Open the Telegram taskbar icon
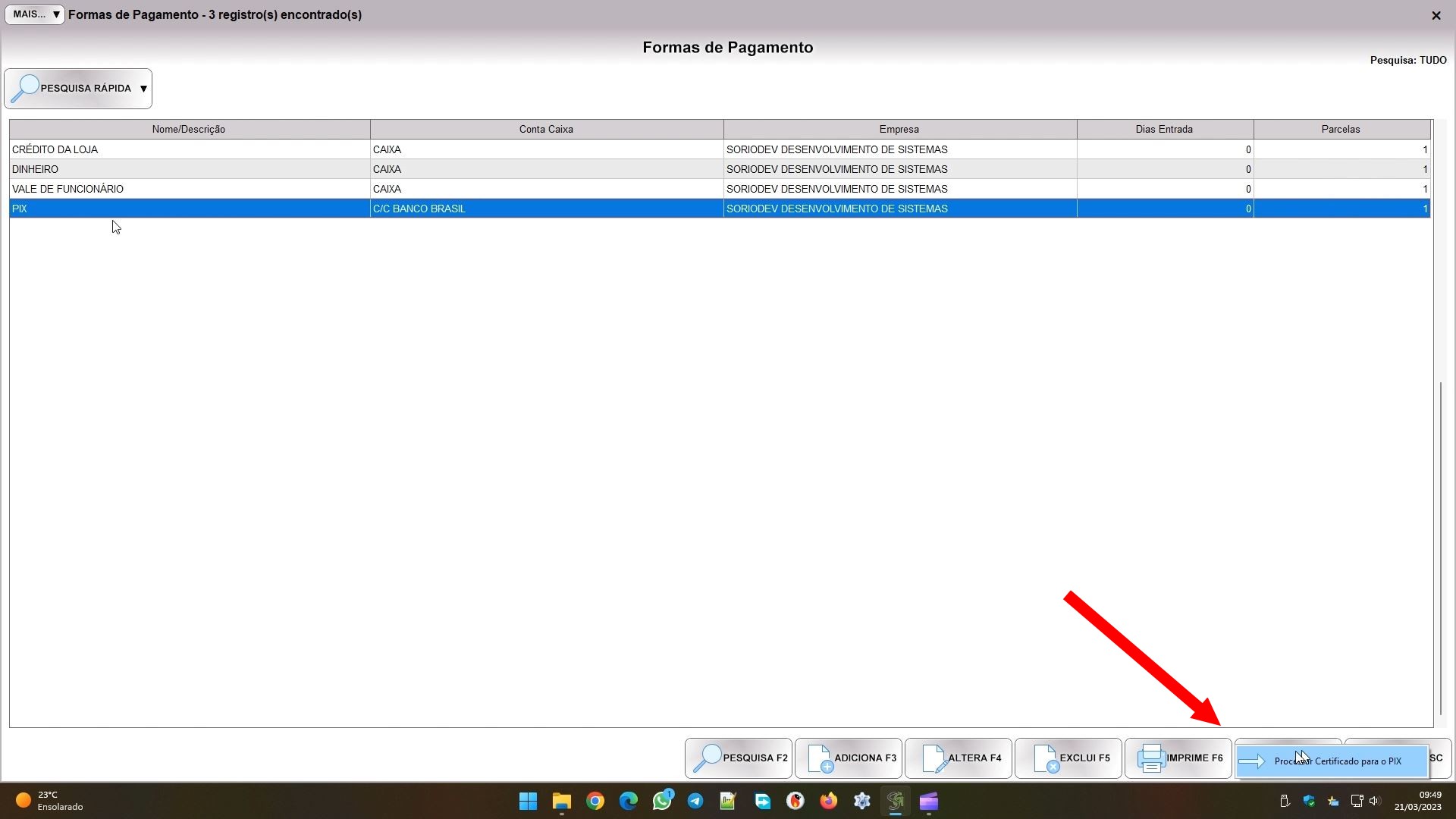This screenshot has height=819, width=1456. coord(695,801)
